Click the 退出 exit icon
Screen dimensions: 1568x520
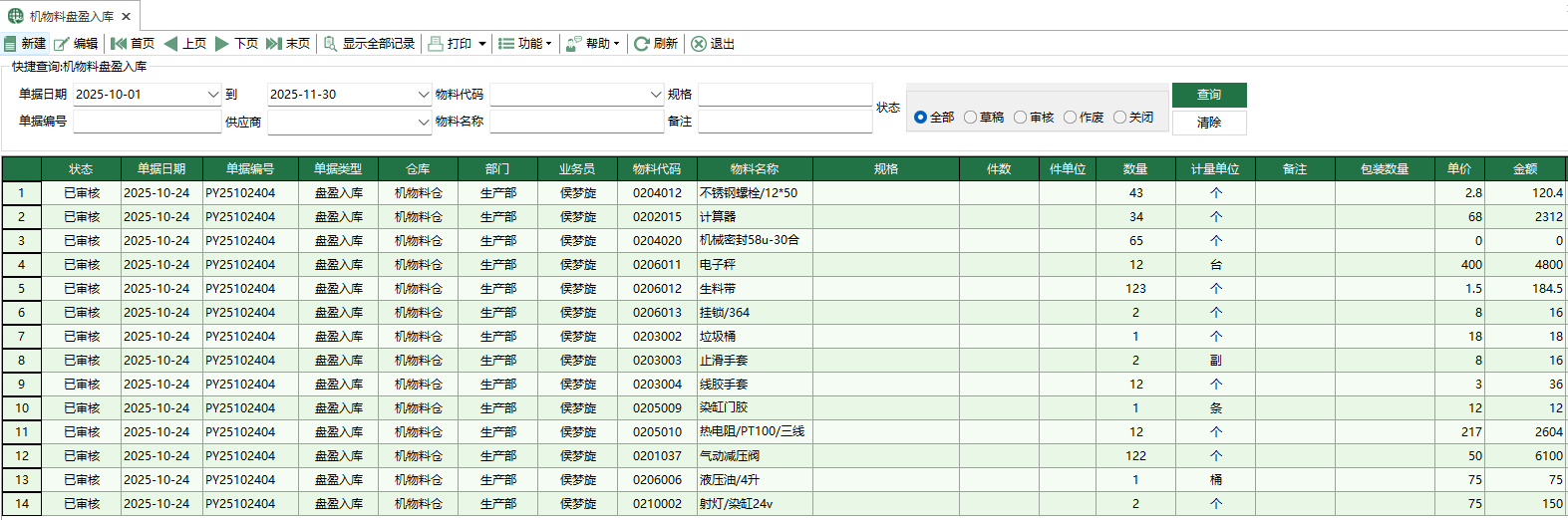(699, 44)
